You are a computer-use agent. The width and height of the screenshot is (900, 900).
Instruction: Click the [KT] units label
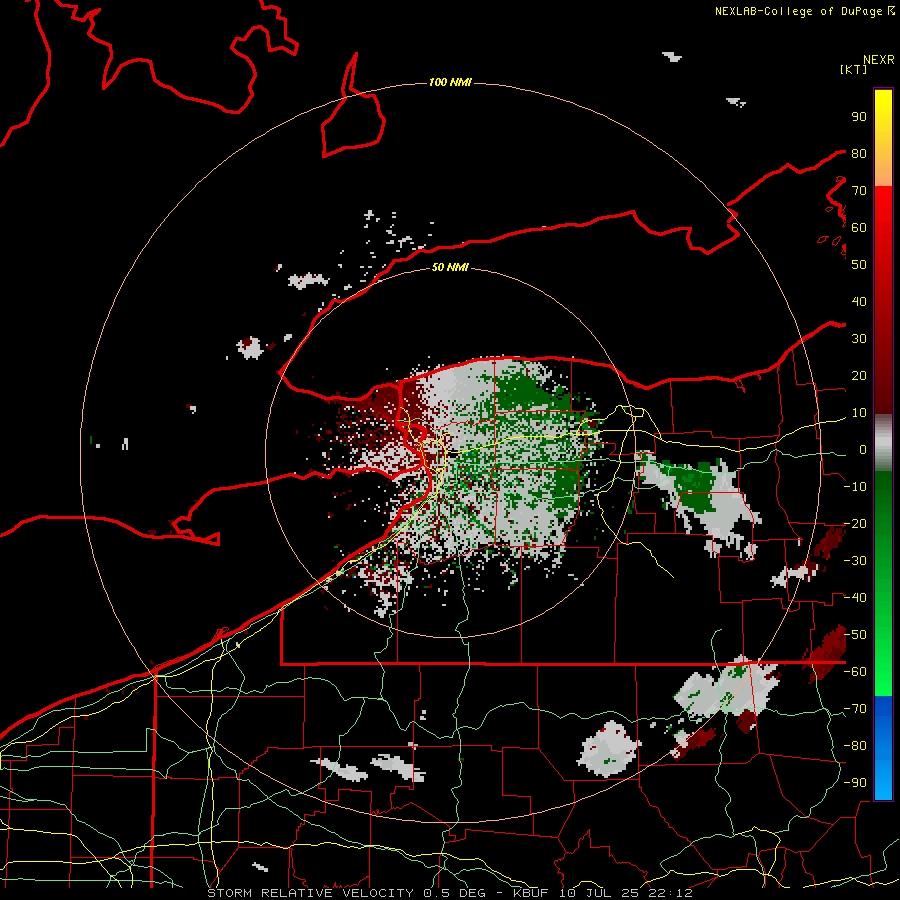pos(853,69)
